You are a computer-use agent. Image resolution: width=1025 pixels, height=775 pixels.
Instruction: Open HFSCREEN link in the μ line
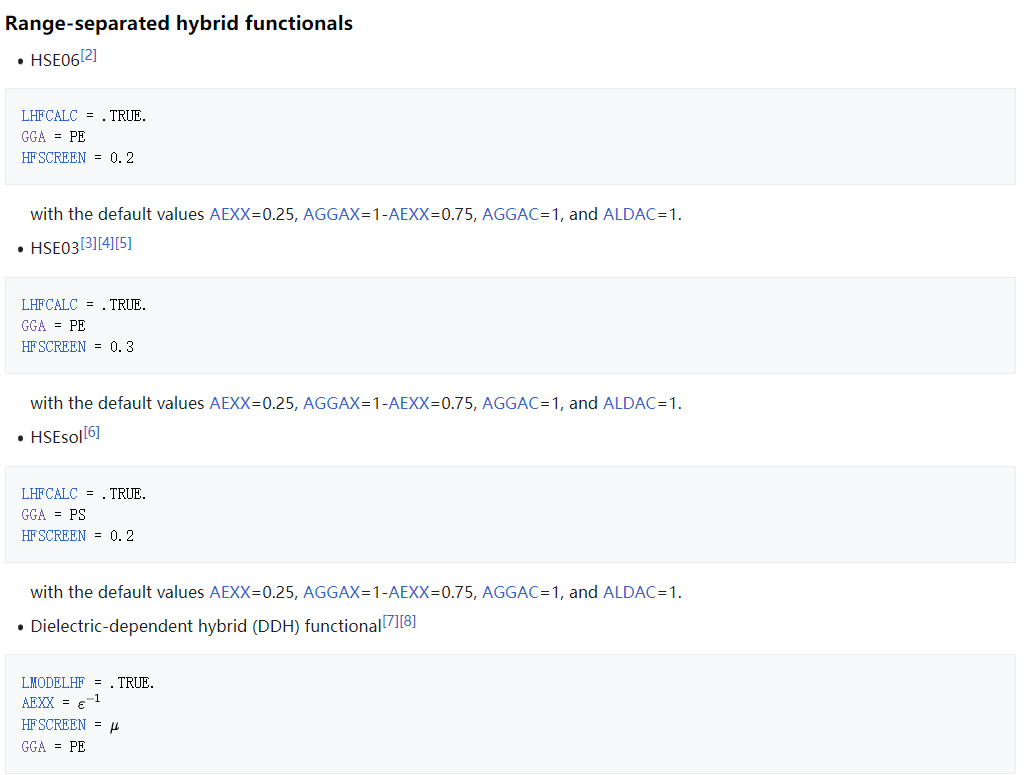coord(54,725)
